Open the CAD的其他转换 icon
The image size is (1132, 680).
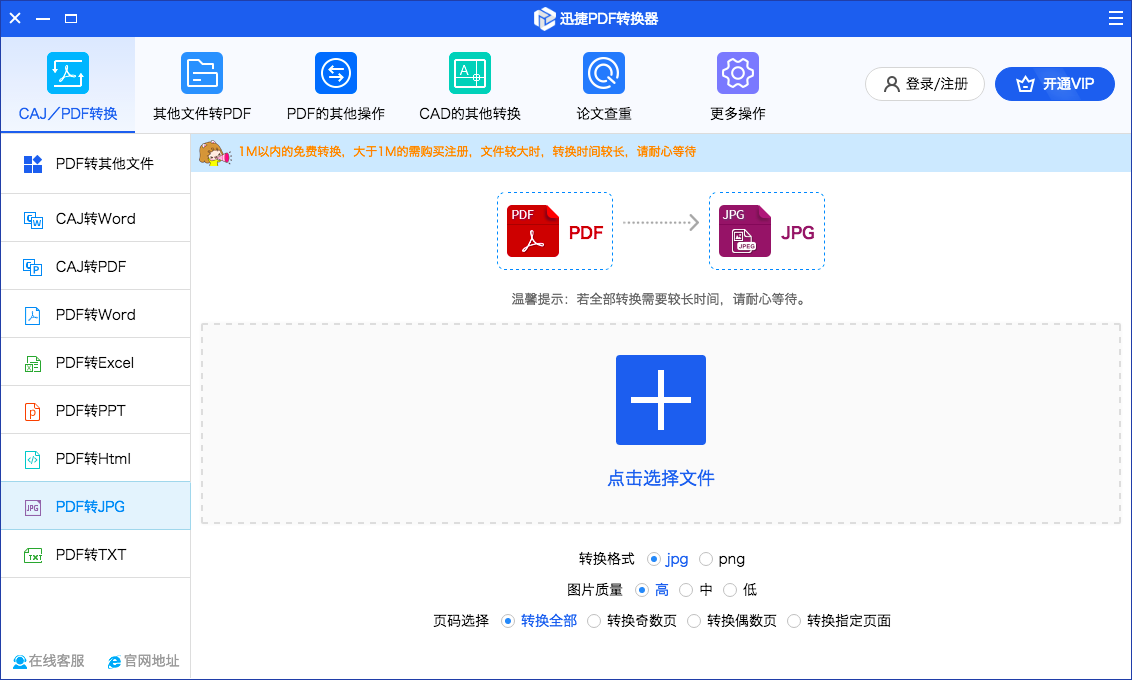470,73
